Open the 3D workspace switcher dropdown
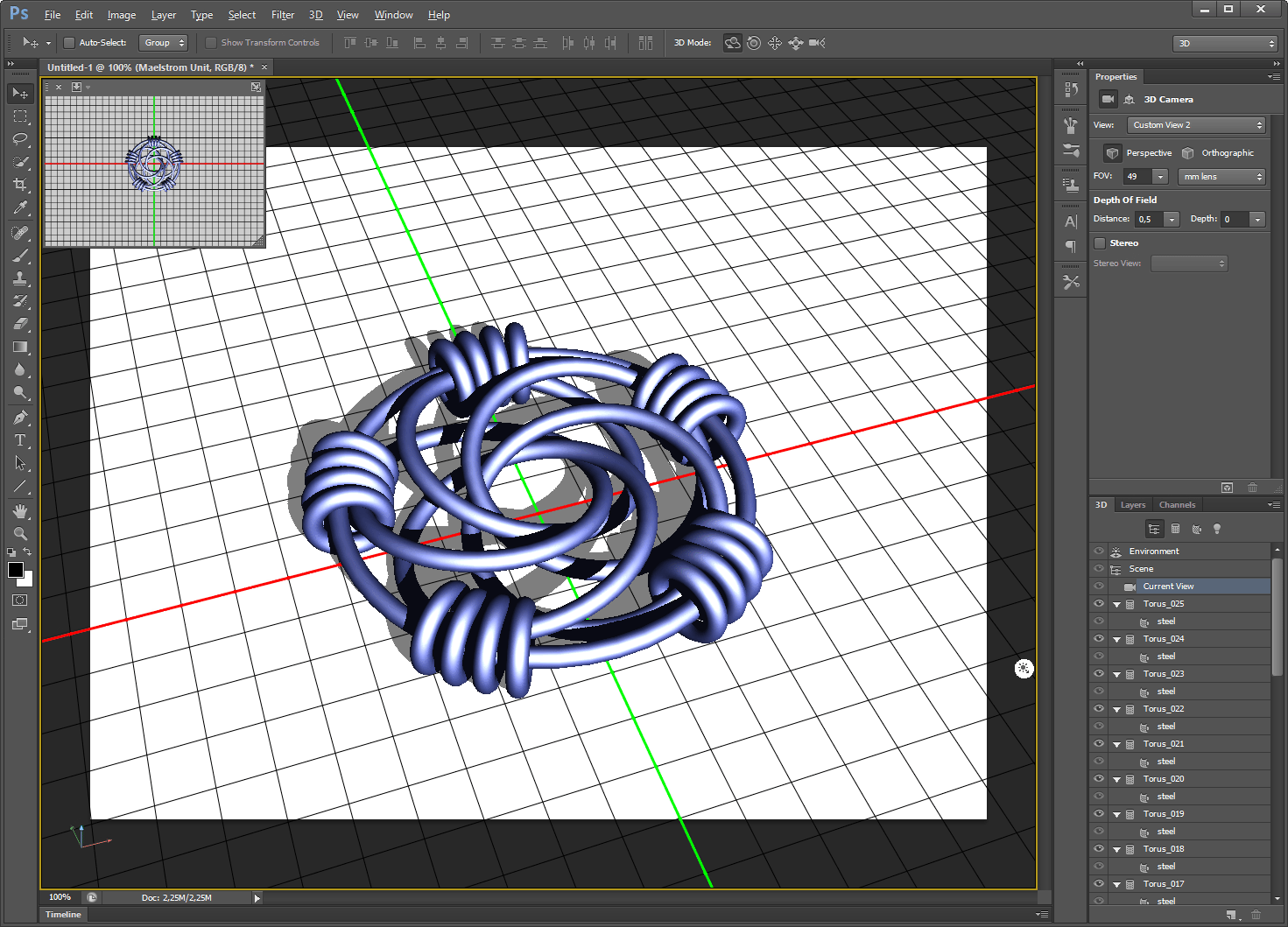Image resolution: width=1288 pixels, height=927 pixels. (x=1225, y=44)
